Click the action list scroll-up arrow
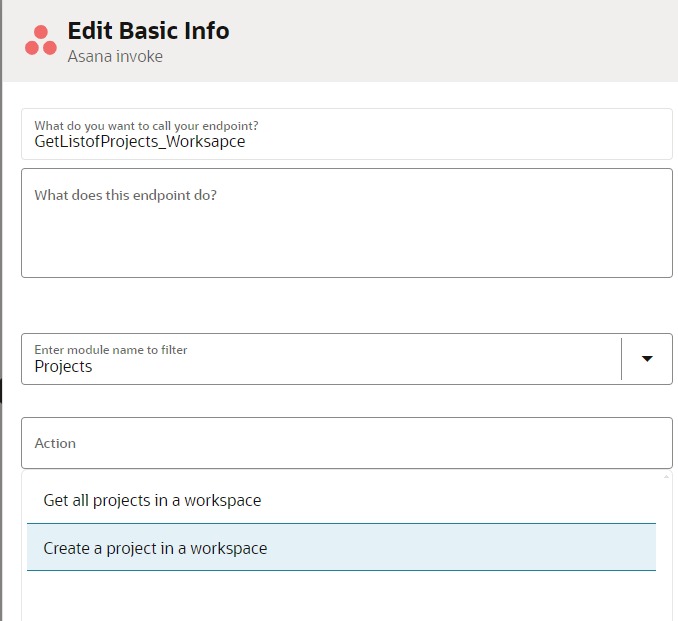Image resolution: width=678 pixels, height=621 pixels. (667, 476)
